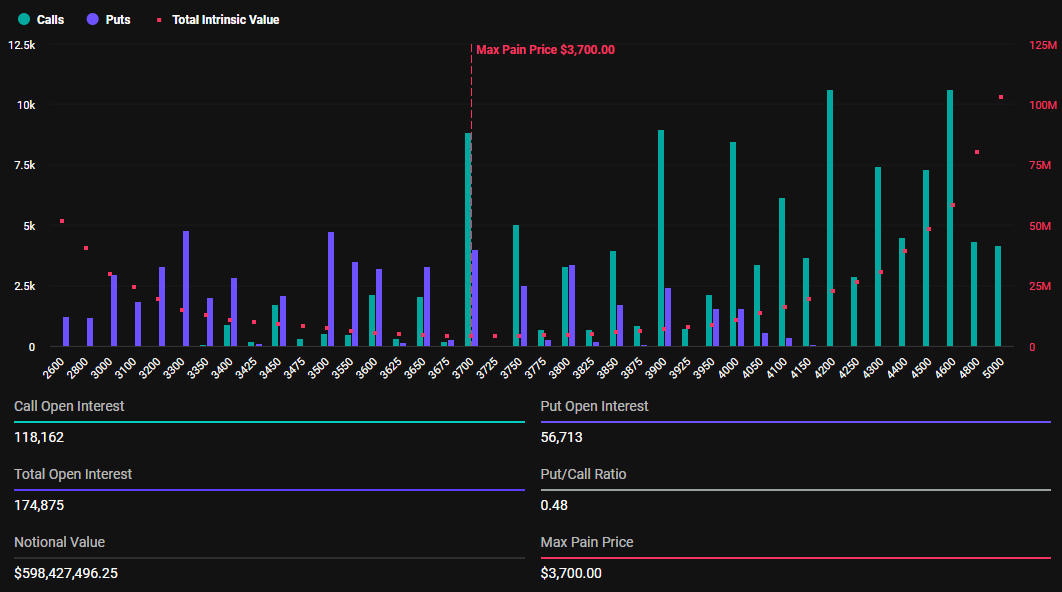Image resolution: width=1062 pixels, height=592 pixels.
Task: Click the purple Puts legend circle
Action: pyautogui.click(x=93, y=19)
